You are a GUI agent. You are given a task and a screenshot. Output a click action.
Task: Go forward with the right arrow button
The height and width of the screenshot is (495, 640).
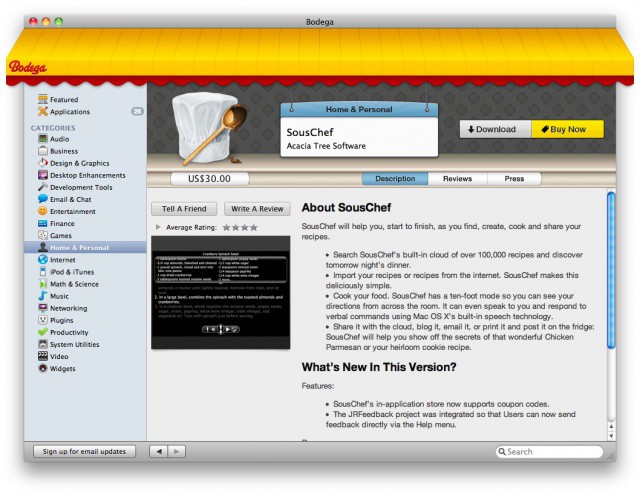click(x=177, y=451)
